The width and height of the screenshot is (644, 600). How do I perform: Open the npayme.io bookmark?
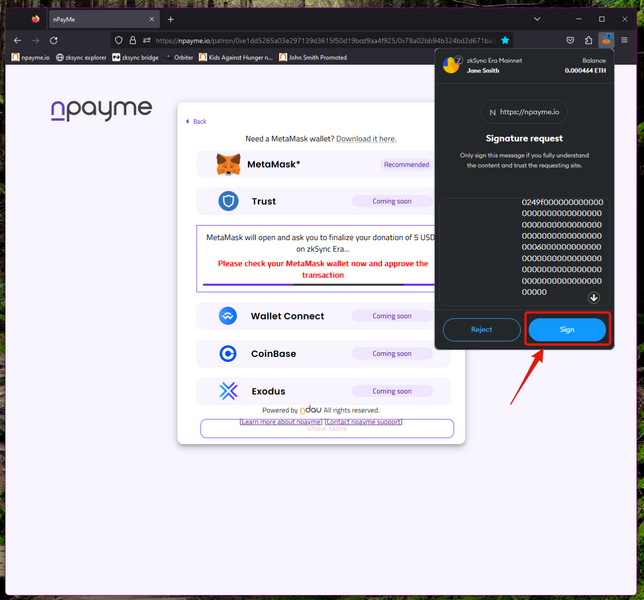pos(30,57)
